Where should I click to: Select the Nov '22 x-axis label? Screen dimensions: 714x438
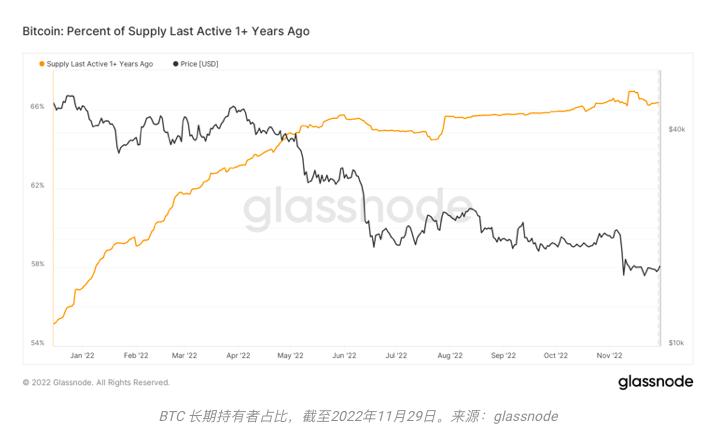pos(610,355)
